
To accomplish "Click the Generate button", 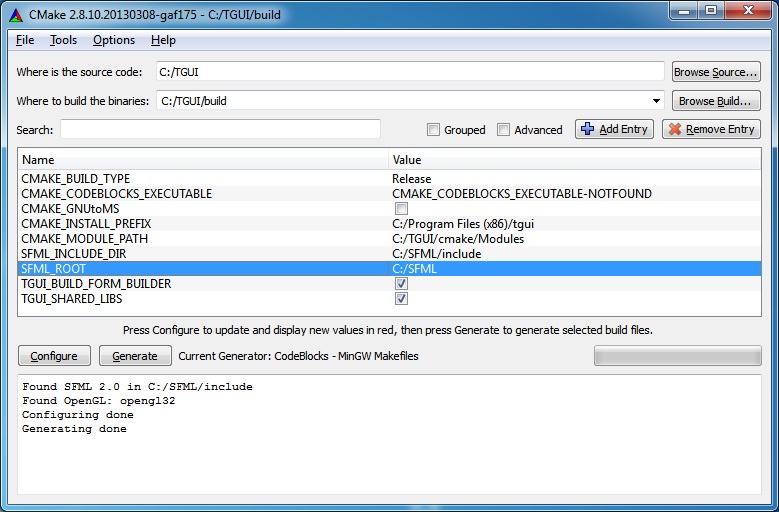I will [x=135, y=356].
